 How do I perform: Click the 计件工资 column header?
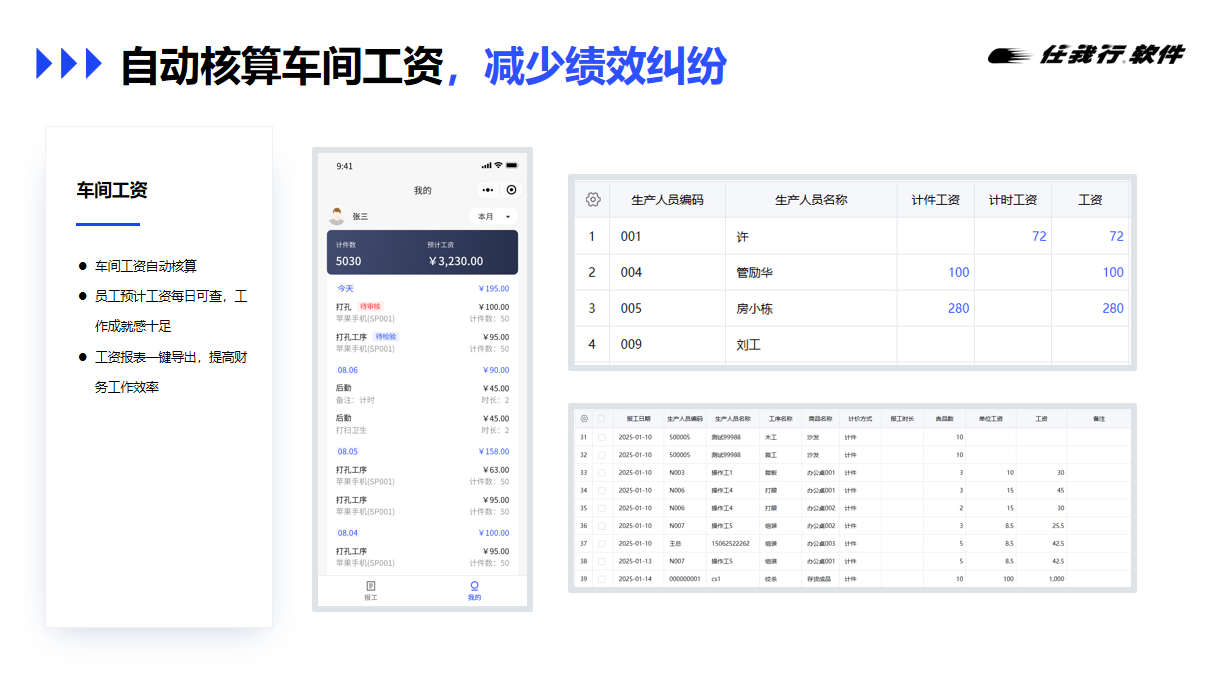click(x=935, y=200)
